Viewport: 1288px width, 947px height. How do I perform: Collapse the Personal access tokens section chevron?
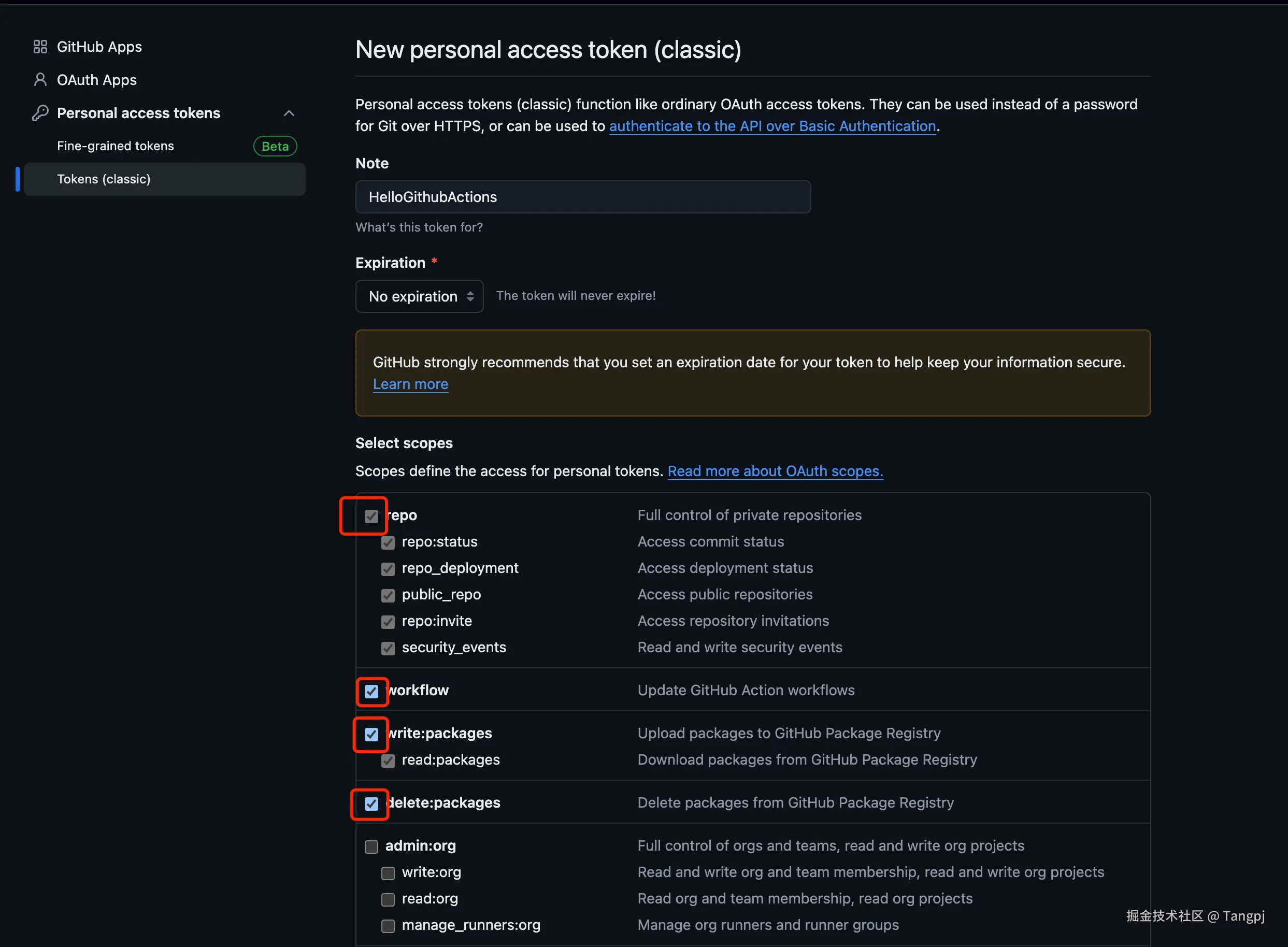[289, 113]
